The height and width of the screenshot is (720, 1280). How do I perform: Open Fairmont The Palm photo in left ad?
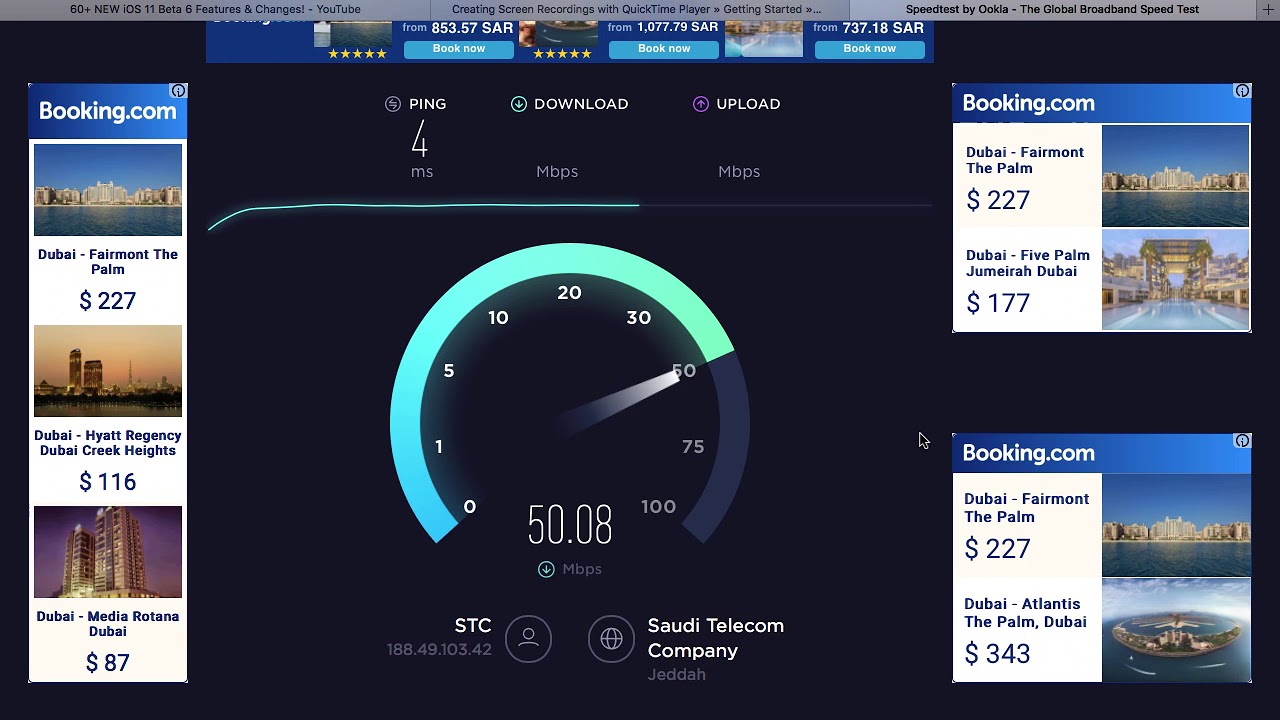pos(108,190)
